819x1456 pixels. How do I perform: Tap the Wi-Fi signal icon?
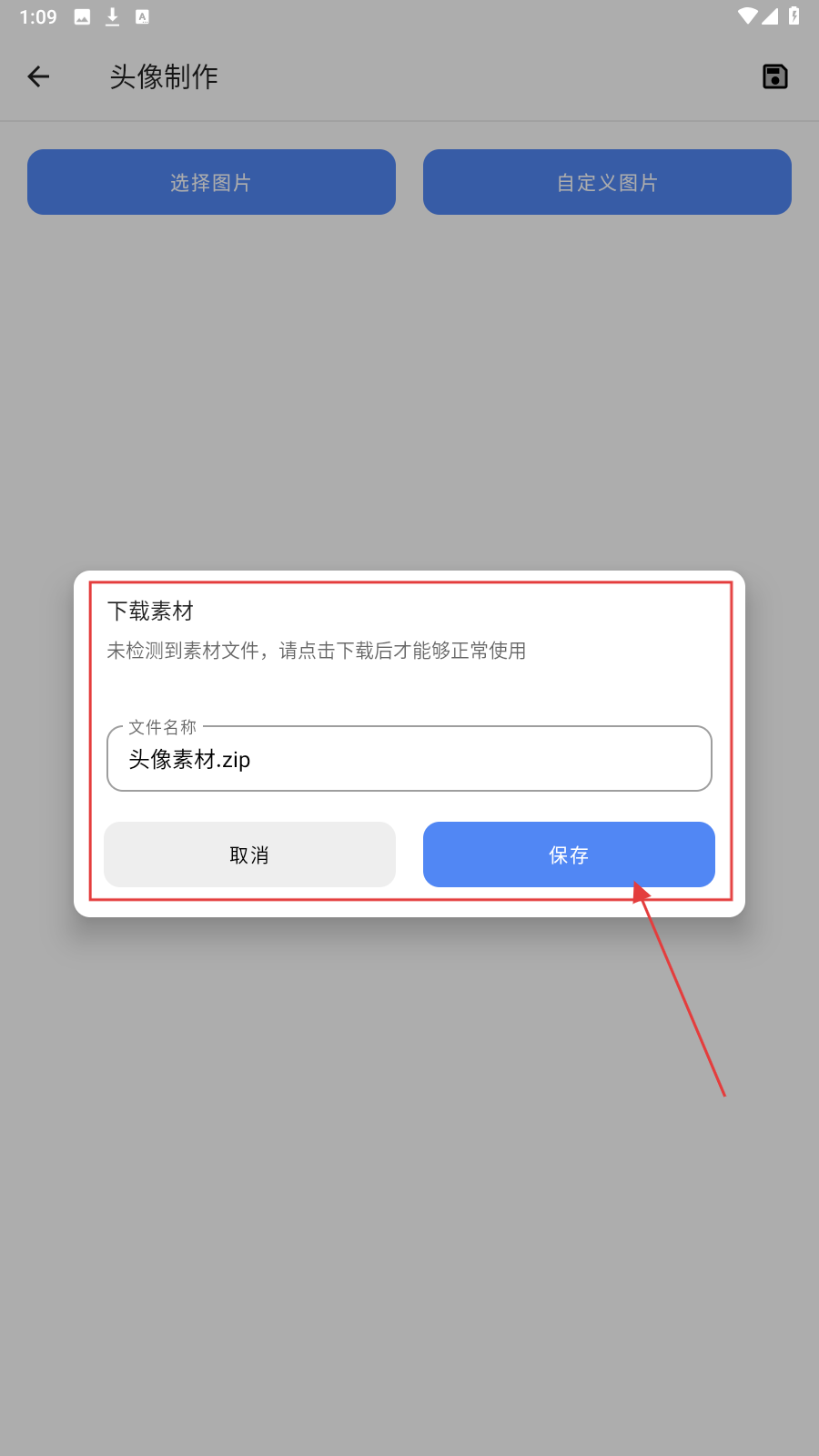747,16
